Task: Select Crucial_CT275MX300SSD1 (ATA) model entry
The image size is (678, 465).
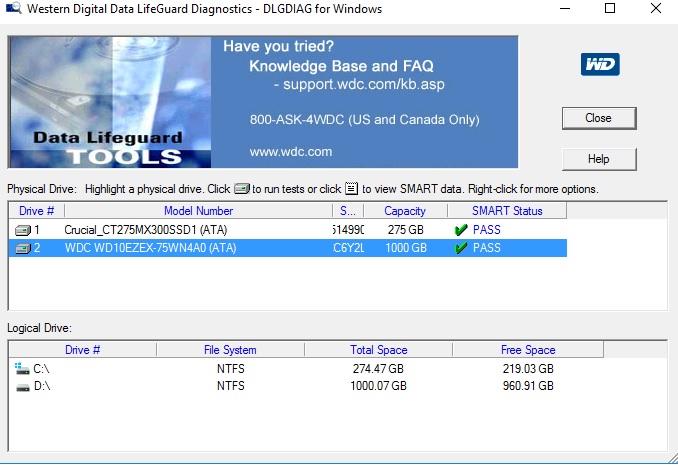Action: 146,230
